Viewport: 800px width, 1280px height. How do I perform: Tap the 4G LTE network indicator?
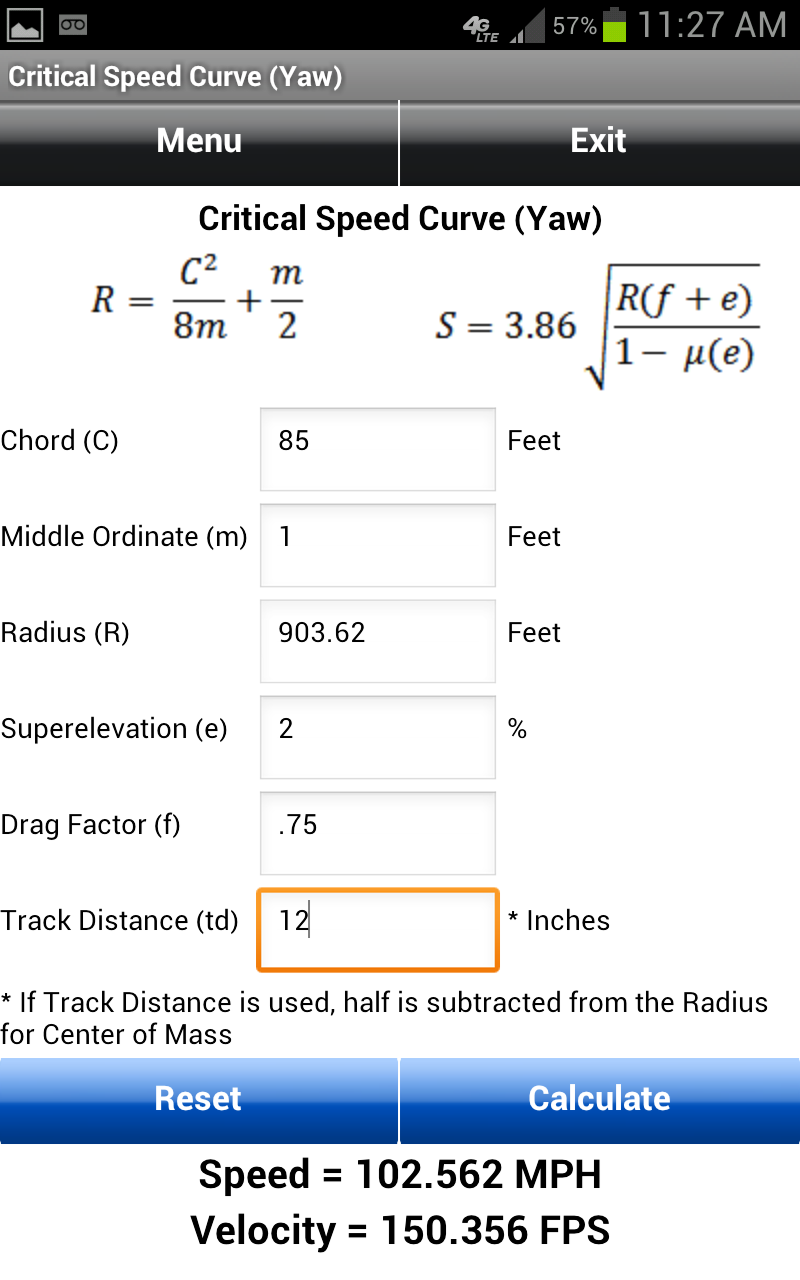478,24
